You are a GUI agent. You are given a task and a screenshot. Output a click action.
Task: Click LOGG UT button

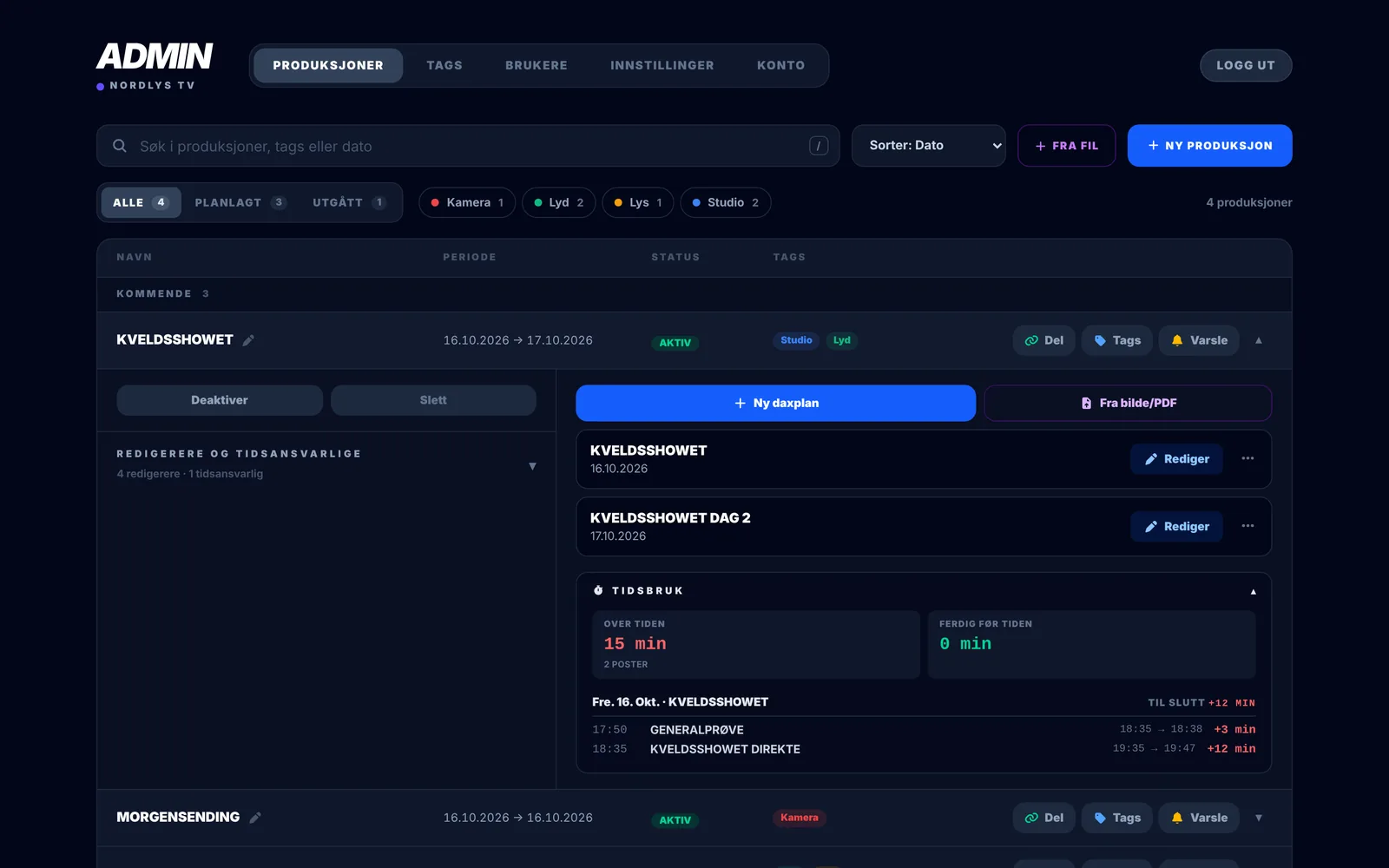point(1246,65)
